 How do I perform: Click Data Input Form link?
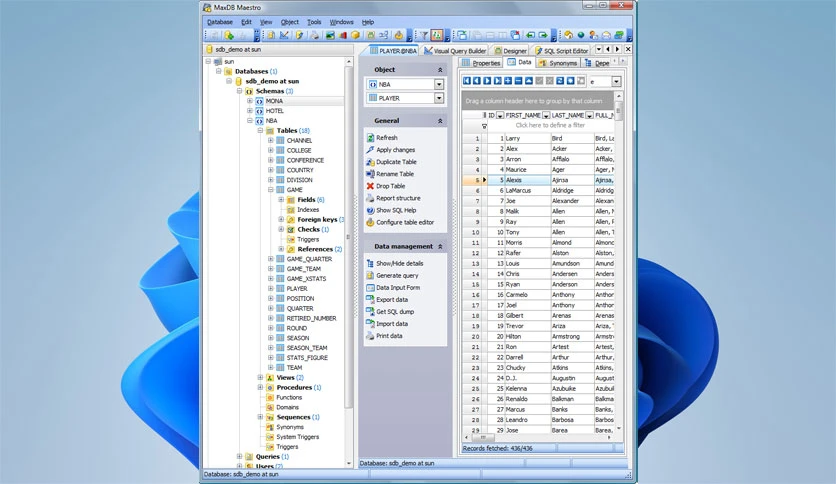click(x=398, y=288)
